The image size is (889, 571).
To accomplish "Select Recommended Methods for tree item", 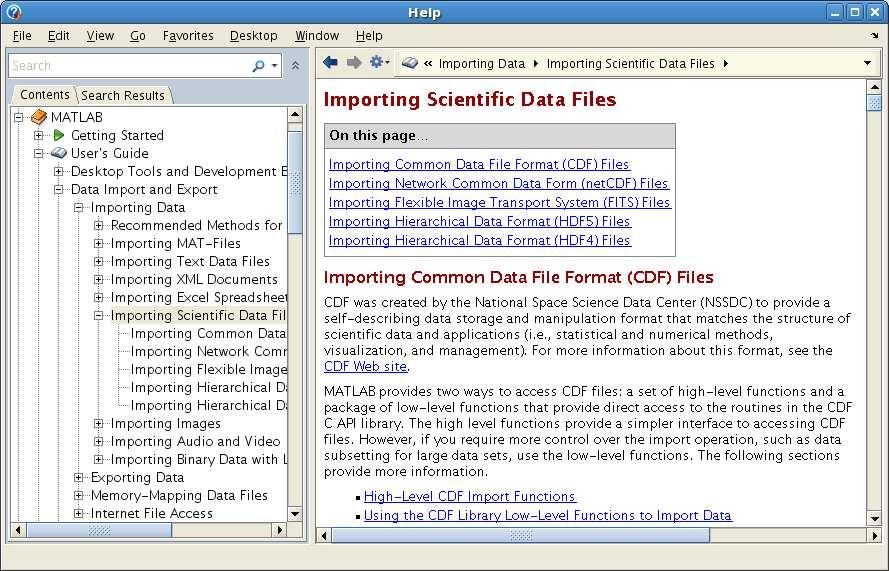I will coord(197,226).
